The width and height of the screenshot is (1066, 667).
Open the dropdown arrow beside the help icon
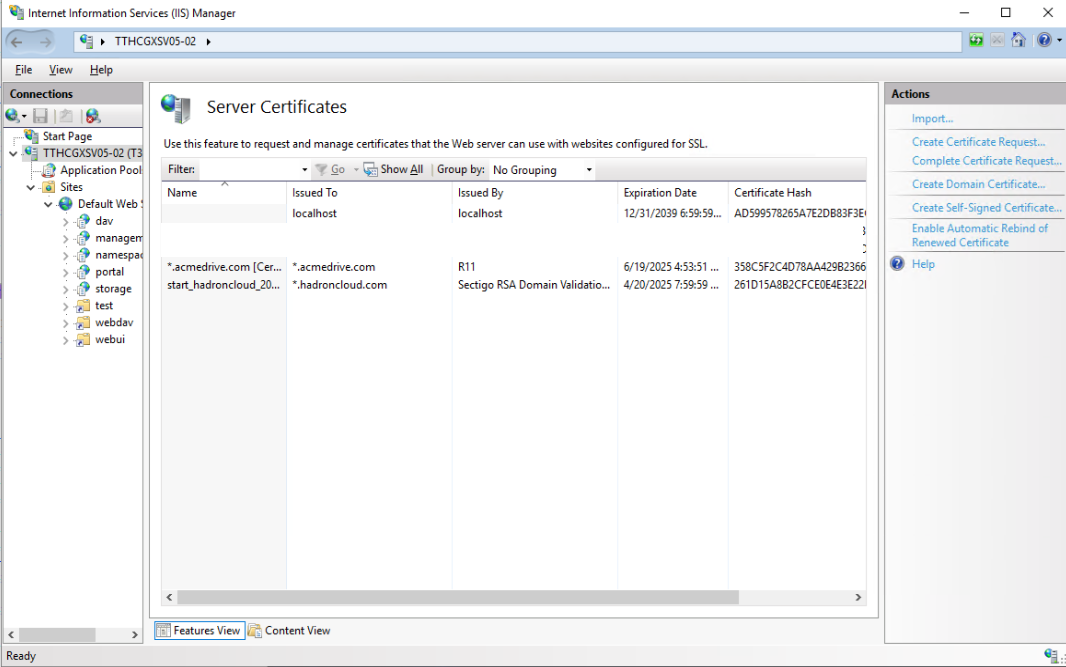coord(1059,40)
